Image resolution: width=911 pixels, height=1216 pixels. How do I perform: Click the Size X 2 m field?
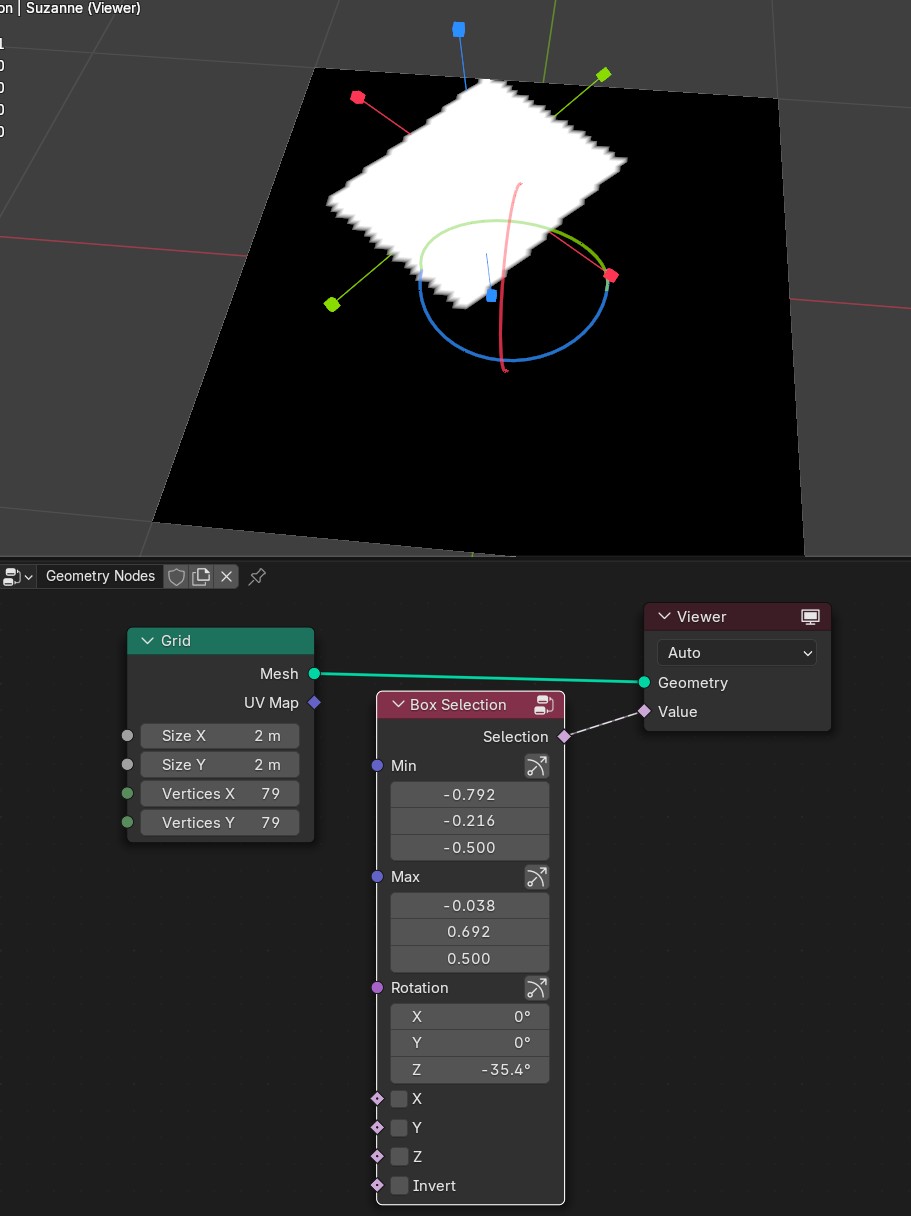point(220,736)
